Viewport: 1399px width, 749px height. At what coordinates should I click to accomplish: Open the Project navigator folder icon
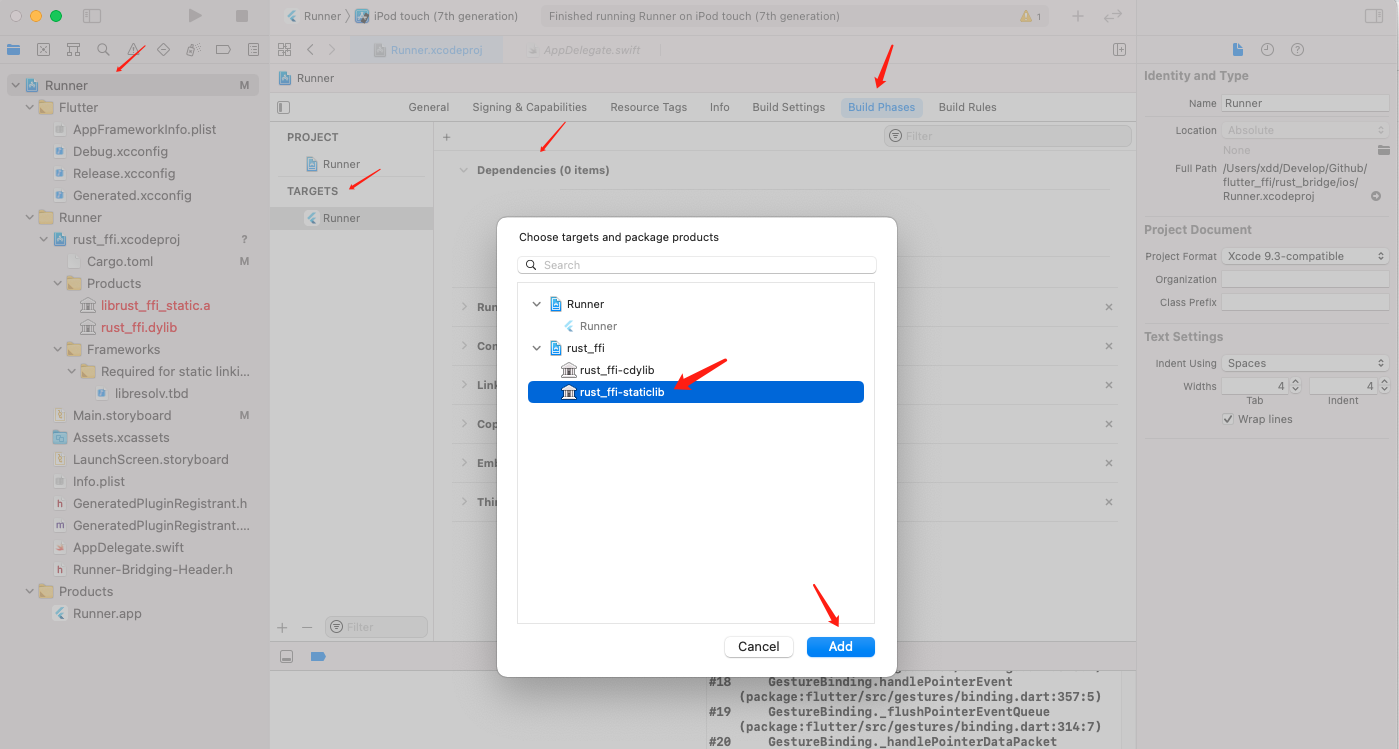(x=14, y=49)
